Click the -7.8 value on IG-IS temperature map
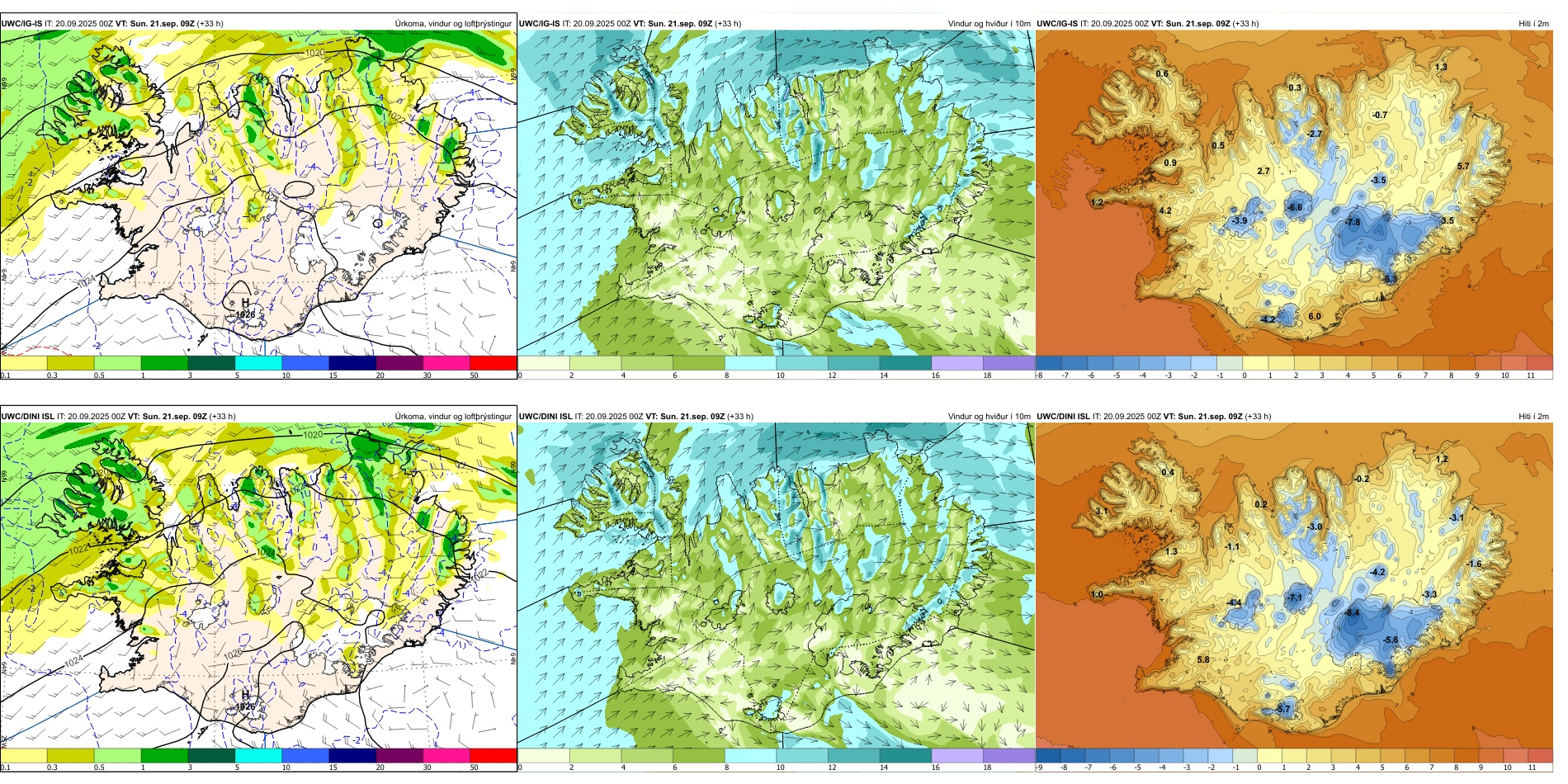The width and height of the screenshot is (1568, 784). [x=1352, y=223]
